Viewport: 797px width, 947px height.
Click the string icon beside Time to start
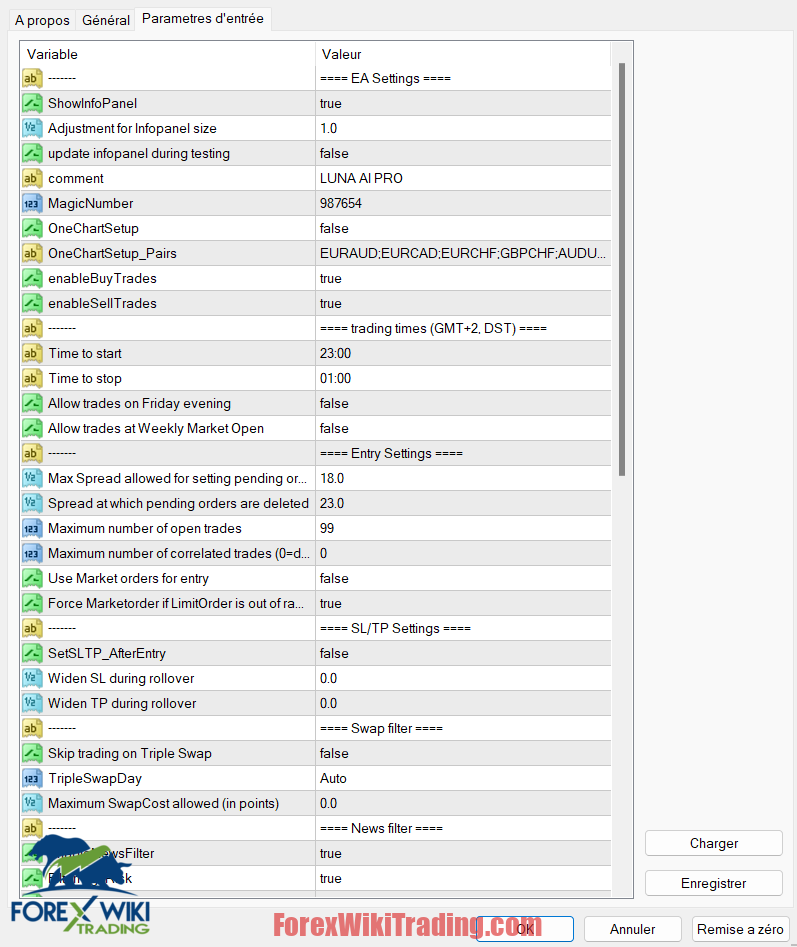[32, 353]
